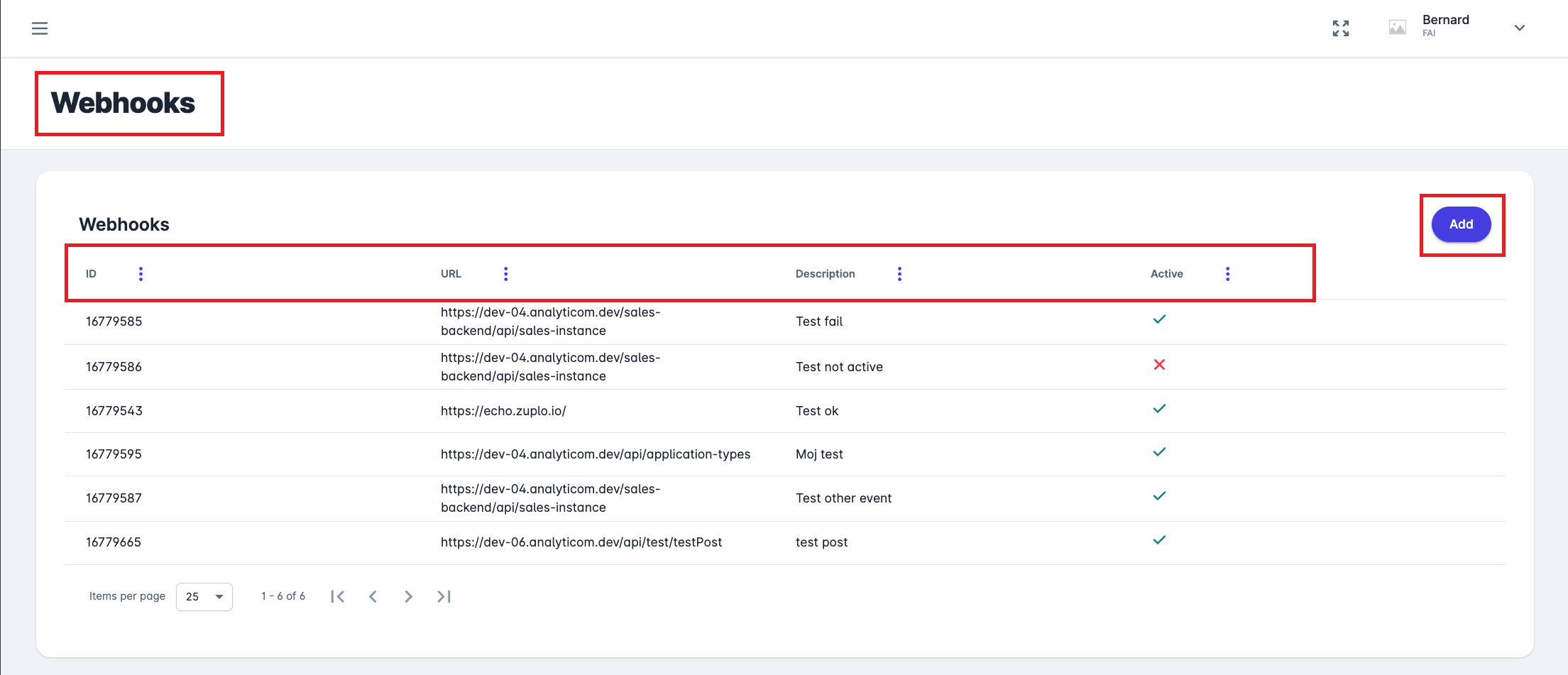The height and width of the screenshot is (675, 1568).
Task: Open Active column options menu
Action: pos(1227,274)
